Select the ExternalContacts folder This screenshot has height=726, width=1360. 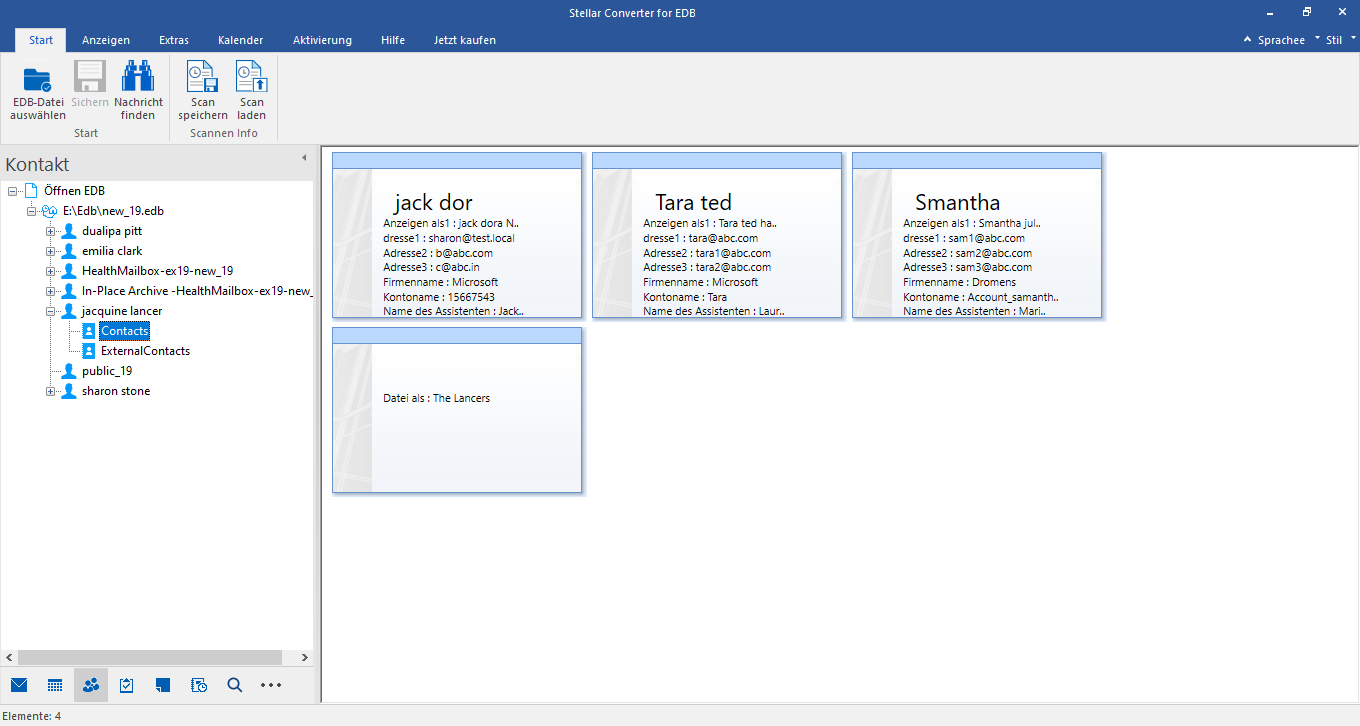coord(145,351)
